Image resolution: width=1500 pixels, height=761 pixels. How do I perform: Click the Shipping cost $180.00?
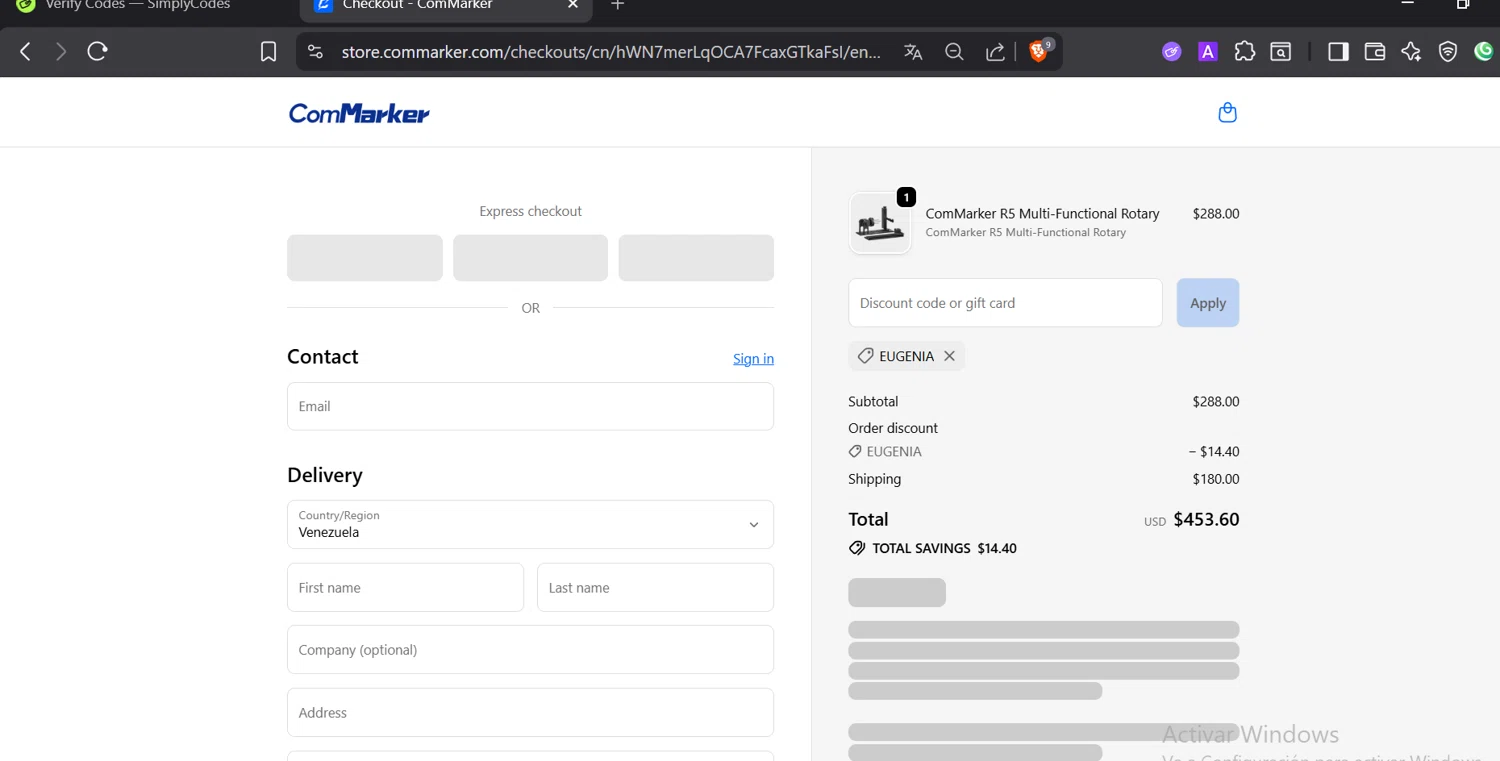tap(1216, 479)
